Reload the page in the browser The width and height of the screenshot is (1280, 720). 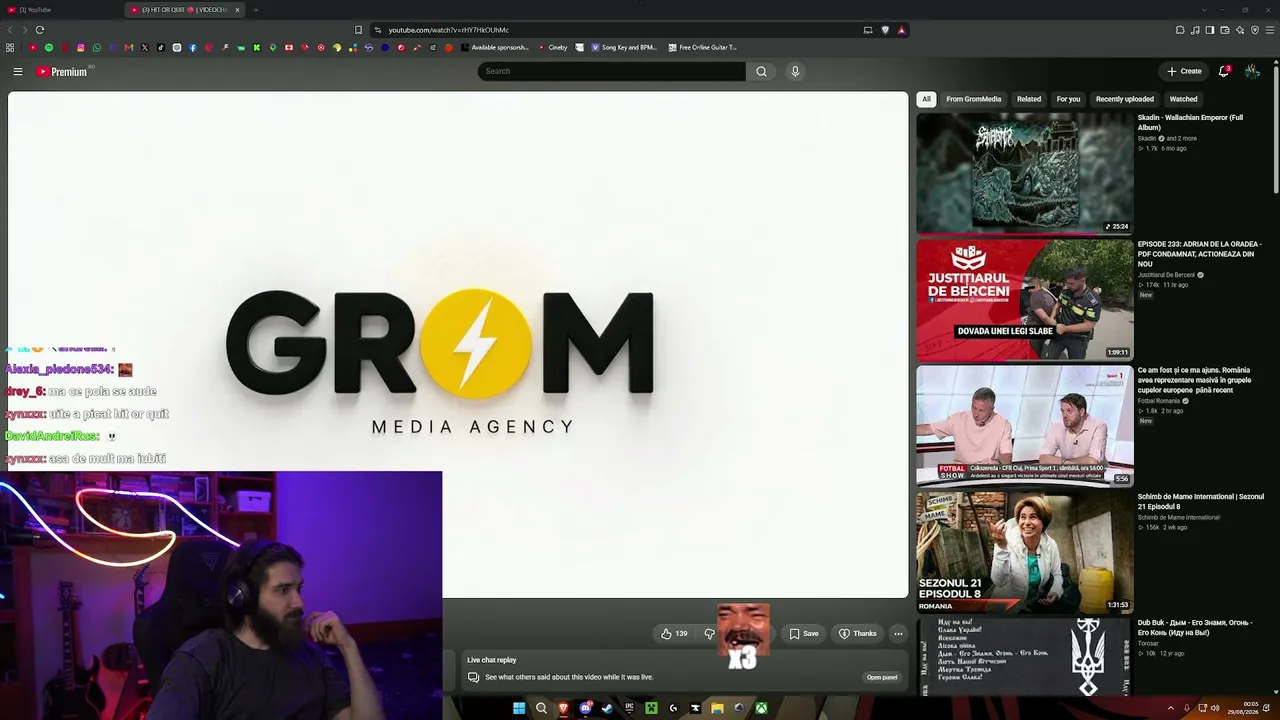[39, 30]
